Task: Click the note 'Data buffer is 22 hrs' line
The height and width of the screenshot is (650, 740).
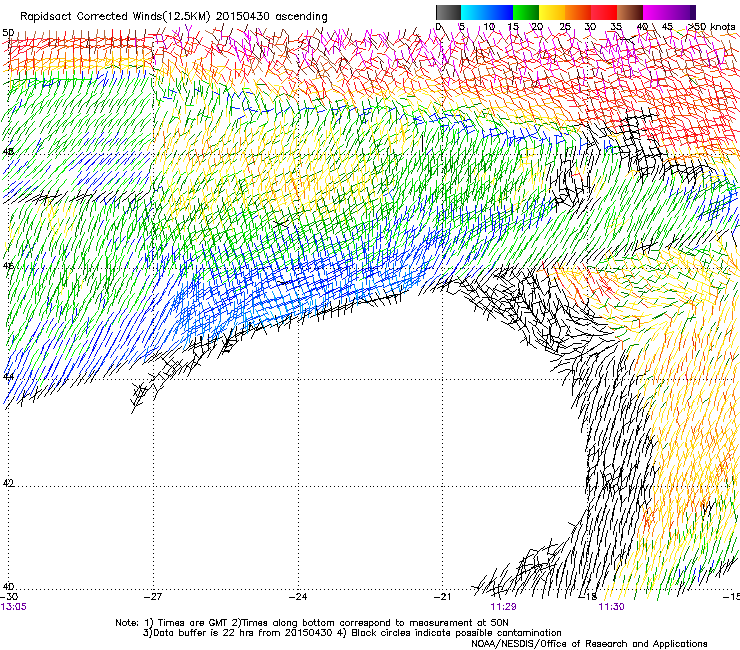Action: (x=352, y=633)
